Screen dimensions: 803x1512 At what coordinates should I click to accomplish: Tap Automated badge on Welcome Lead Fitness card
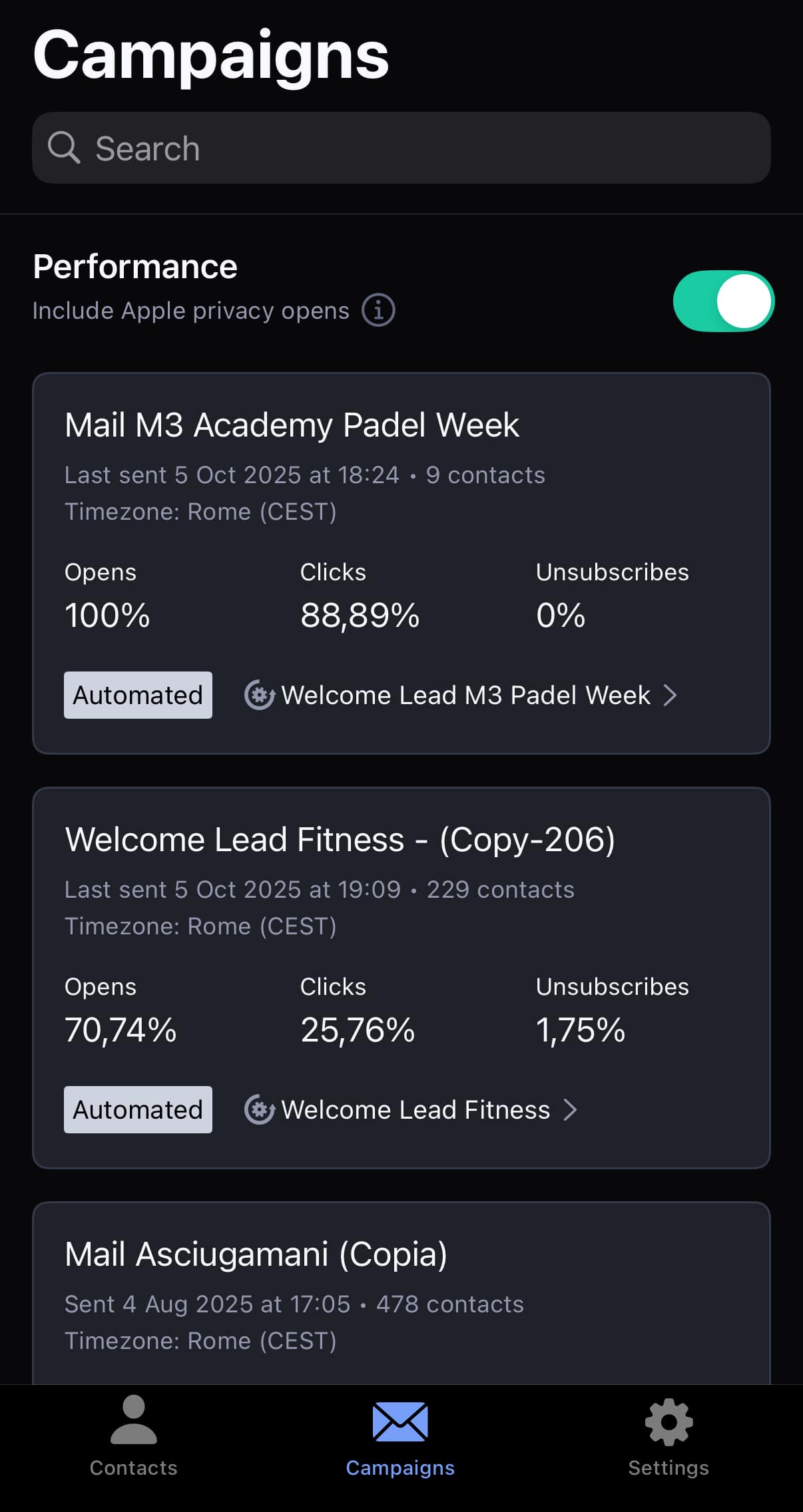tap(138, 1110)
